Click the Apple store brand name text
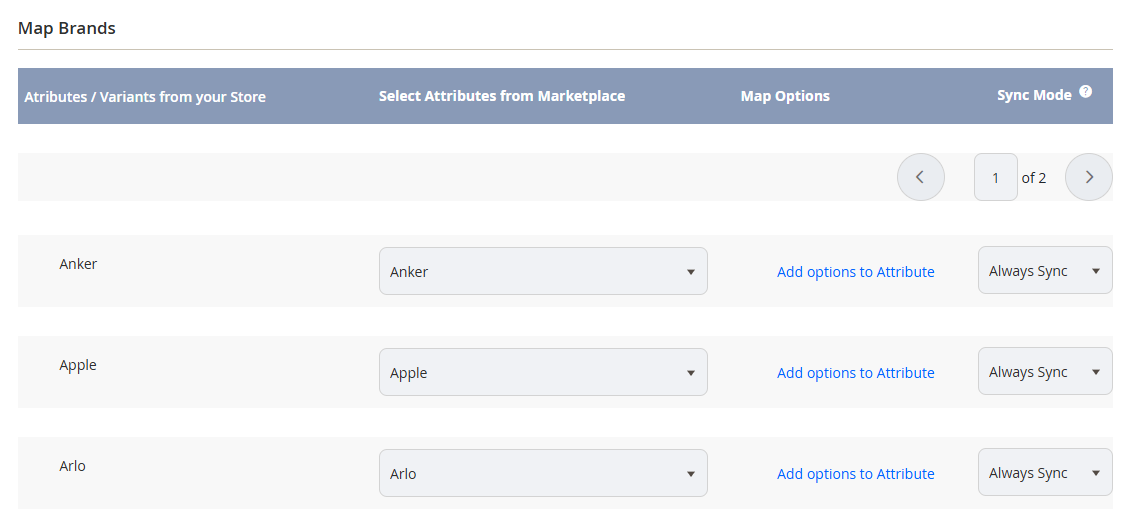This screenshot has width=1128, height=523. point(78,365)
